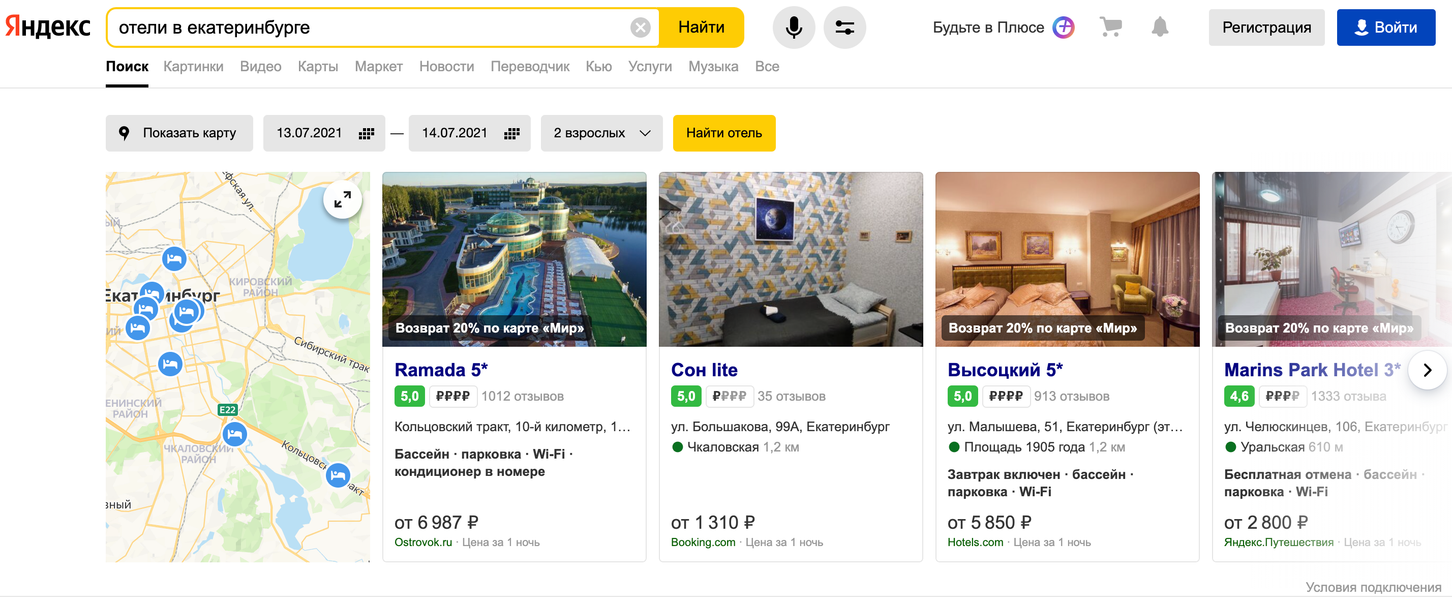Switch to the Картинки tab
1452x600 pixels.
[194, 66]
